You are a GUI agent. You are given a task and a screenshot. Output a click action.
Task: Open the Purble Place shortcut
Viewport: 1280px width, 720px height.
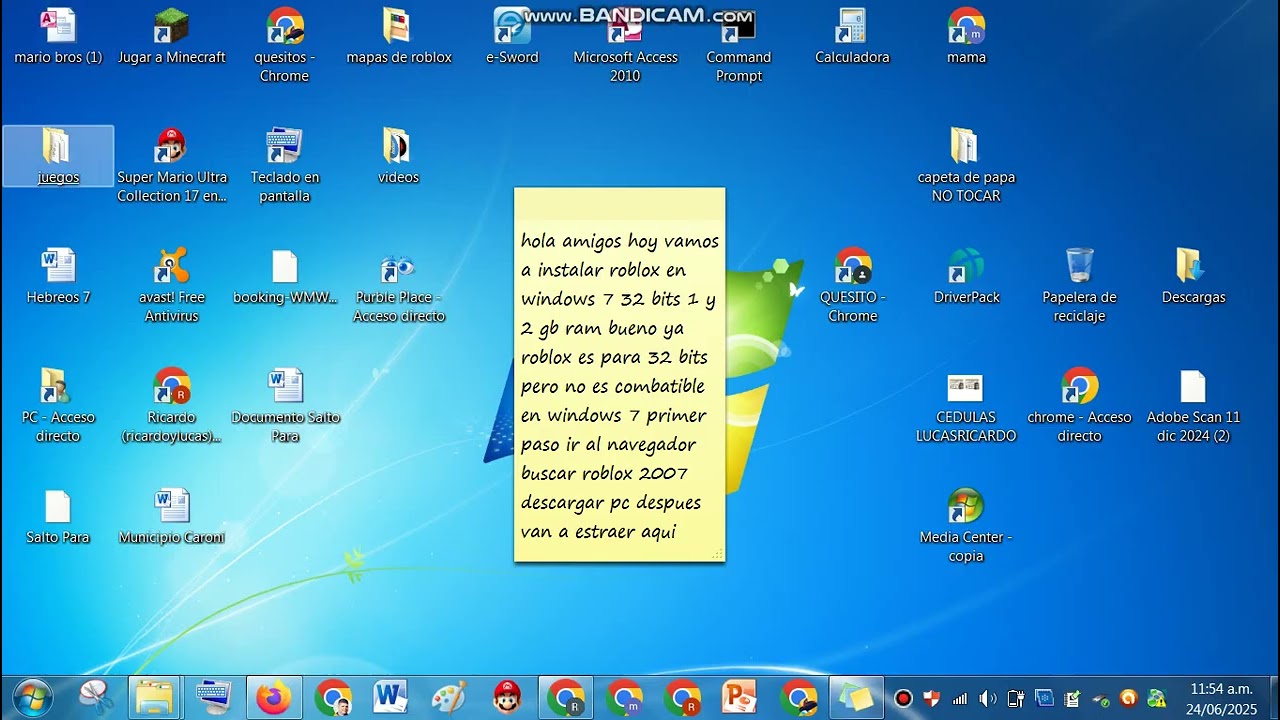pos(398,285)
